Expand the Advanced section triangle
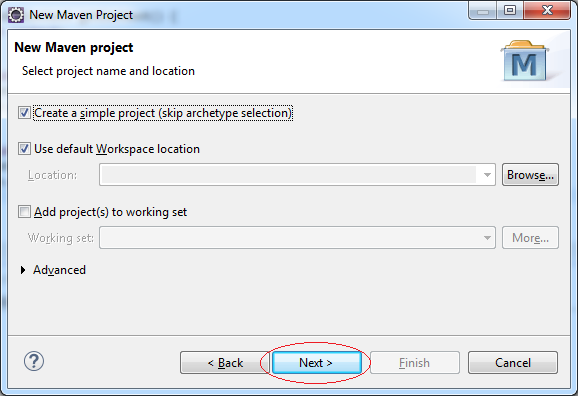 click(x=23, y=270)
